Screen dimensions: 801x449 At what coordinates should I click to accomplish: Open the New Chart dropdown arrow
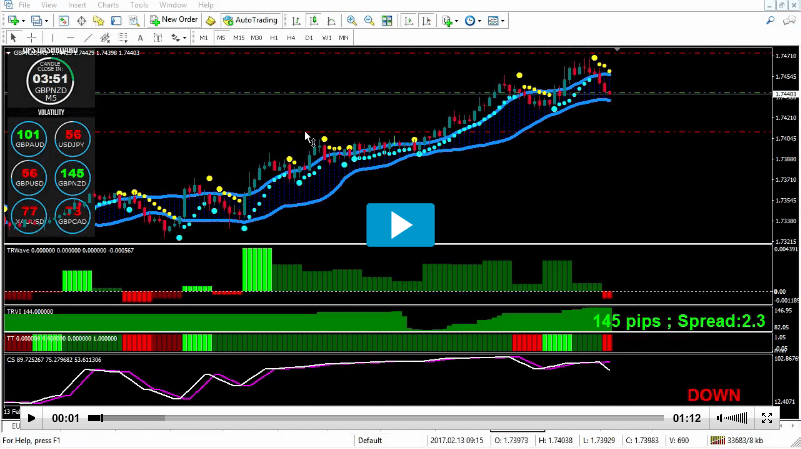click(x=23, y=21)
